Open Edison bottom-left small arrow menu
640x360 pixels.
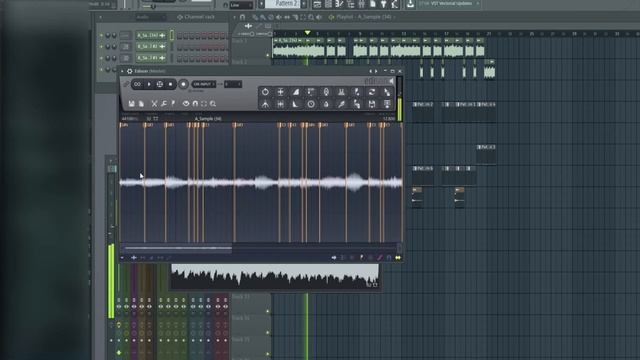122,258
